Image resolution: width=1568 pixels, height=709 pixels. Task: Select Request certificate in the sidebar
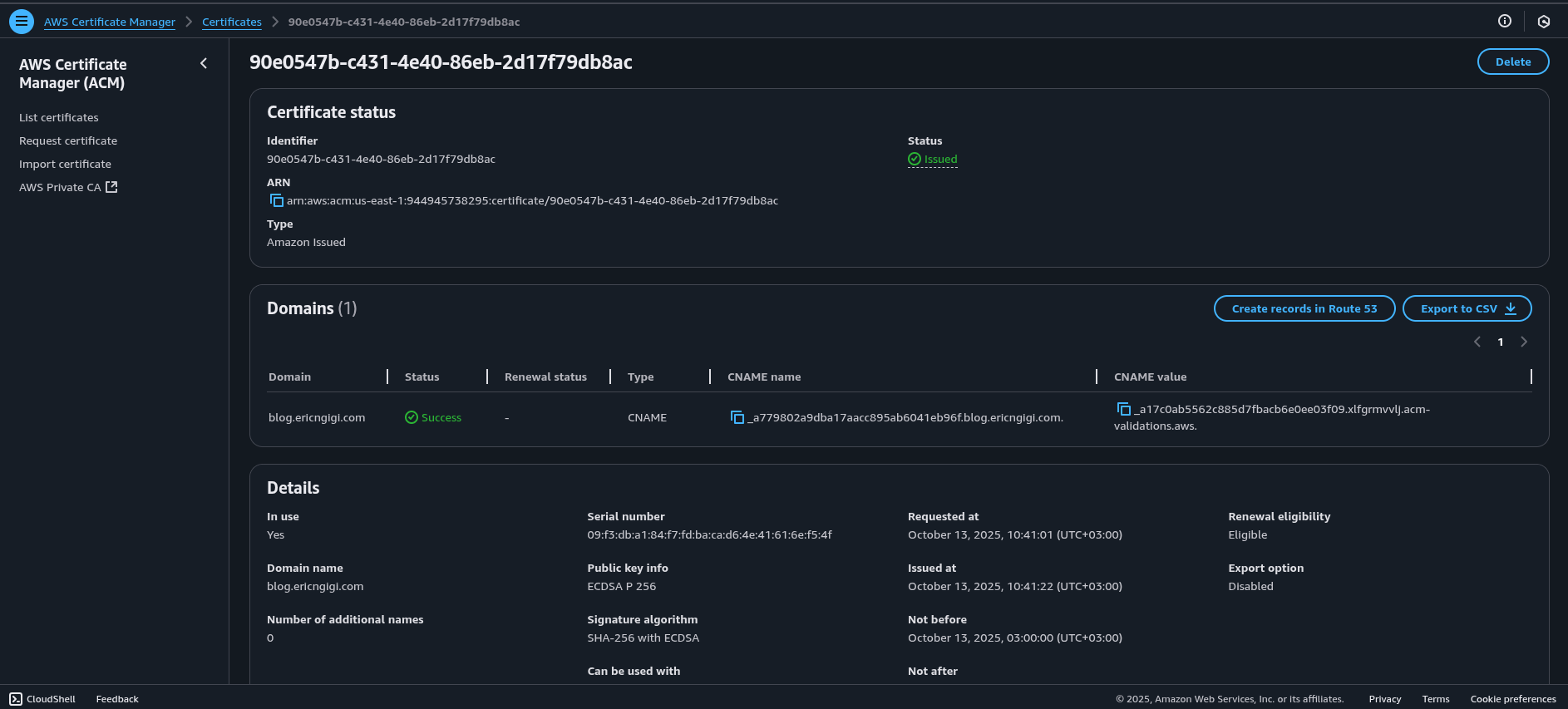pos(68,140)
